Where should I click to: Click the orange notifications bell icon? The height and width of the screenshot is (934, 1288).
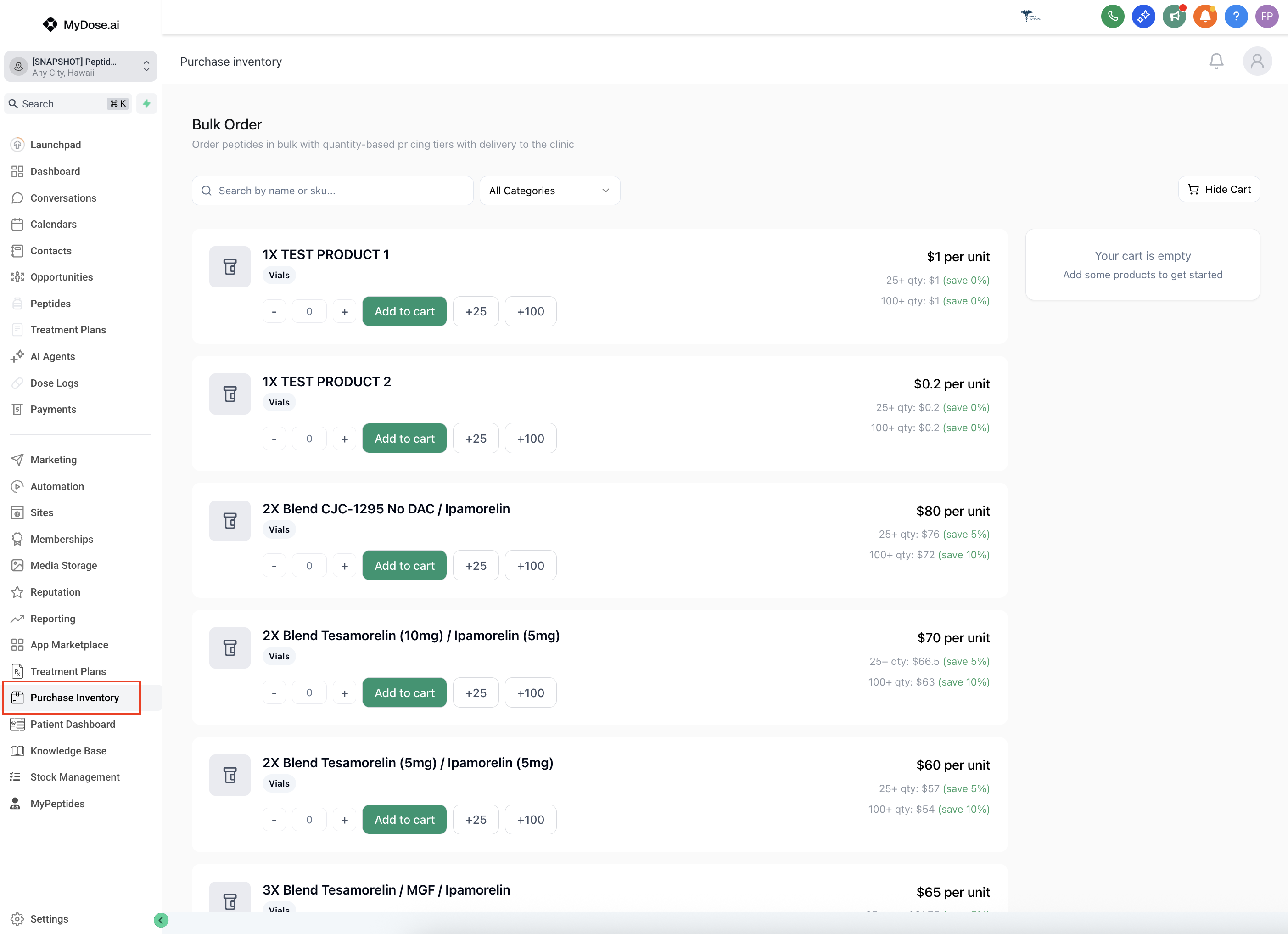pyautogui.click(x=1205, y=16)
